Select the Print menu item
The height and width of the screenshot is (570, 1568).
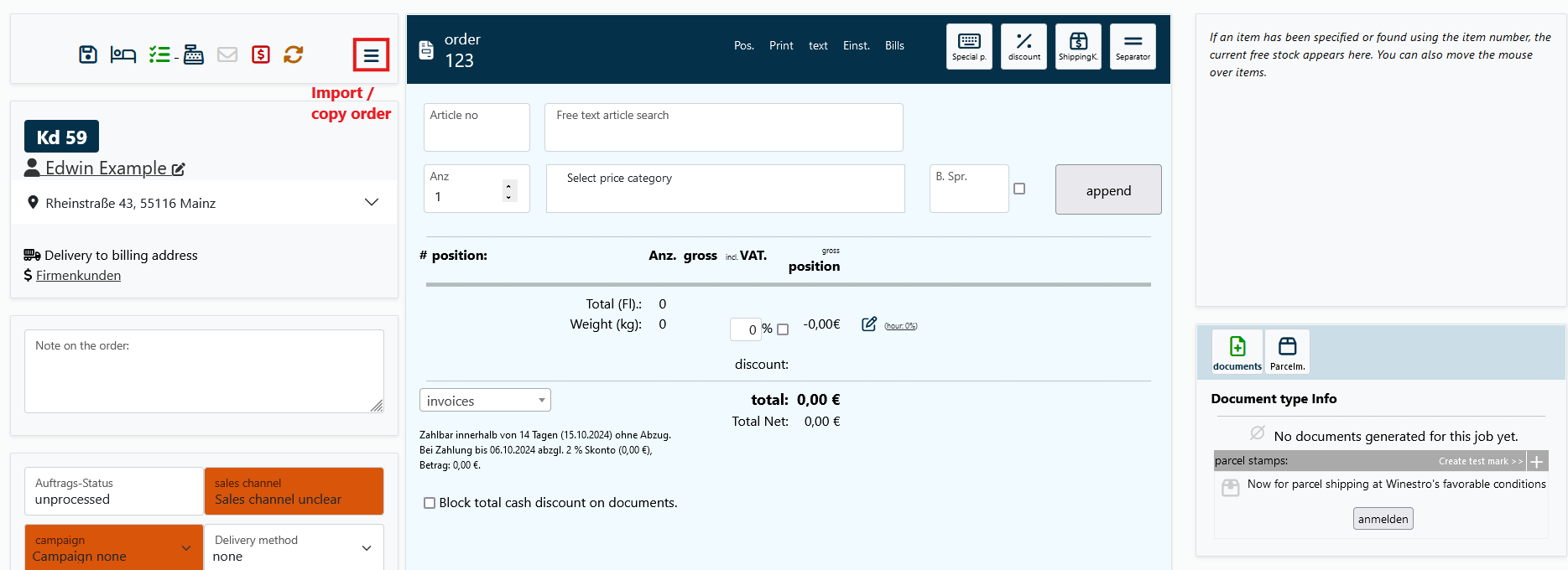click(781, 46)
